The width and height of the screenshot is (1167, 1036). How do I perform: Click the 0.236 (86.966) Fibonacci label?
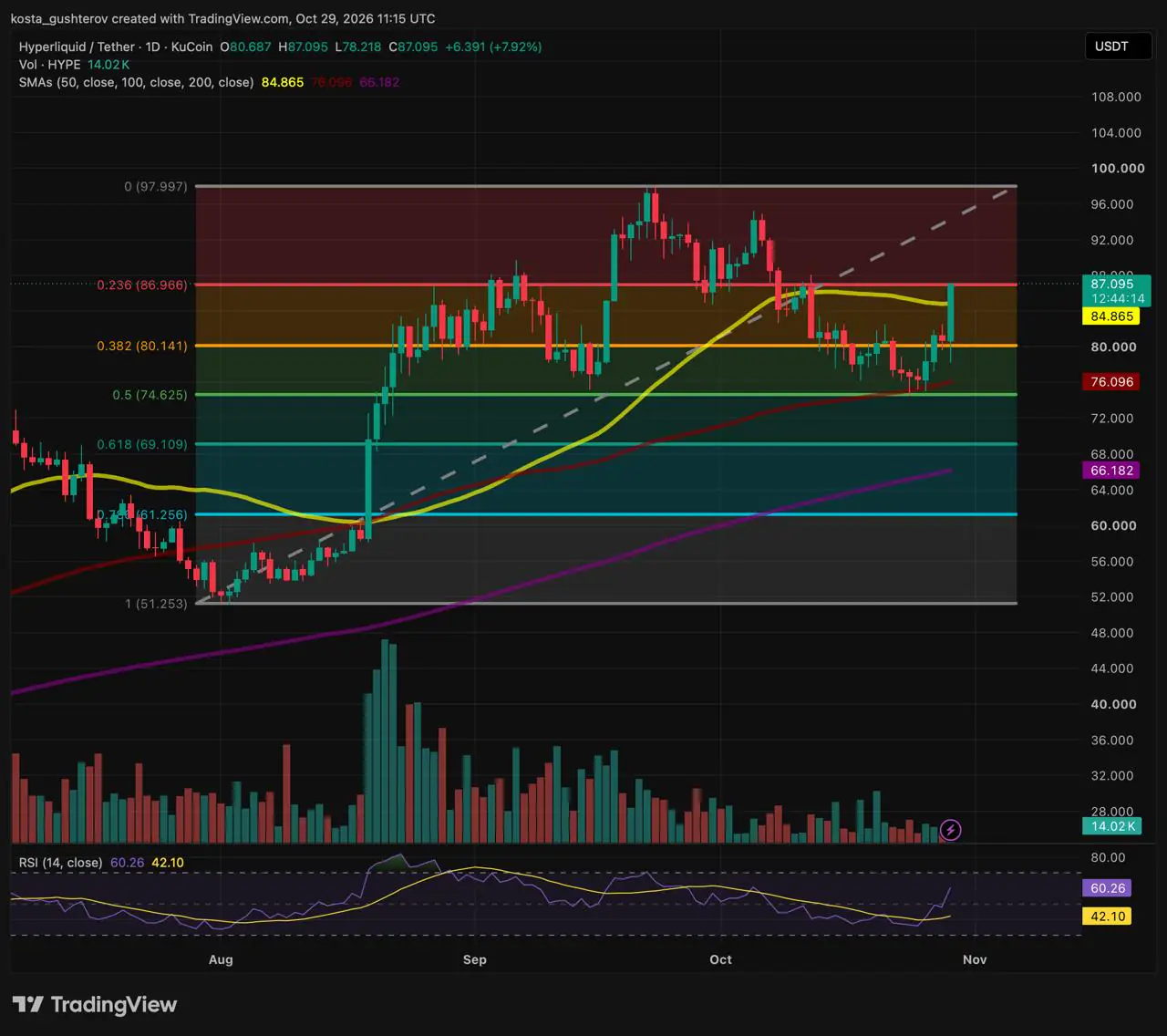(142, 285)
